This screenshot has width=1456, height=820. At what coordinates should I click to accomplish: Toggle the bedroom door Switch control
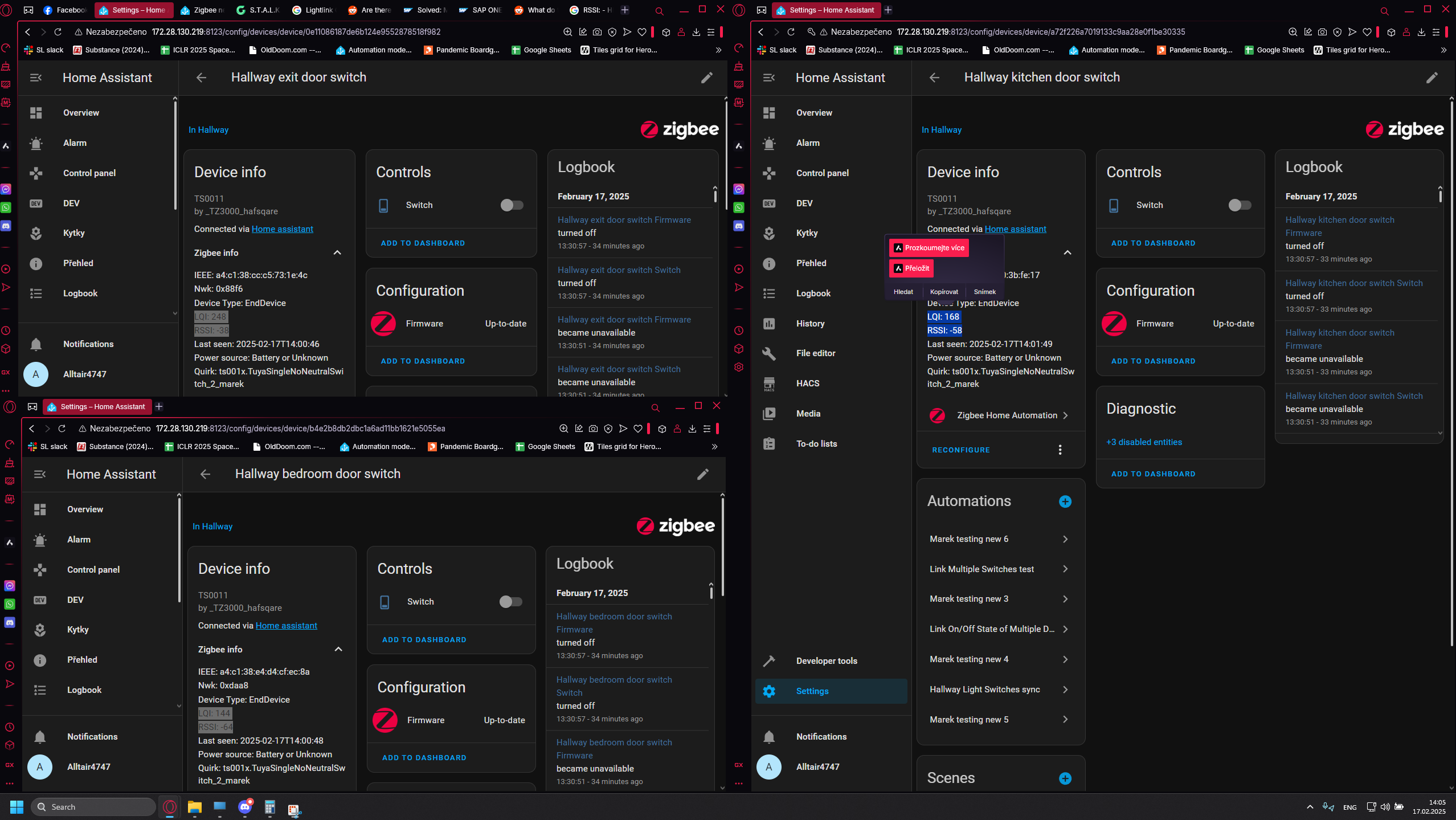pyautogui.click(x=510, y=602)
